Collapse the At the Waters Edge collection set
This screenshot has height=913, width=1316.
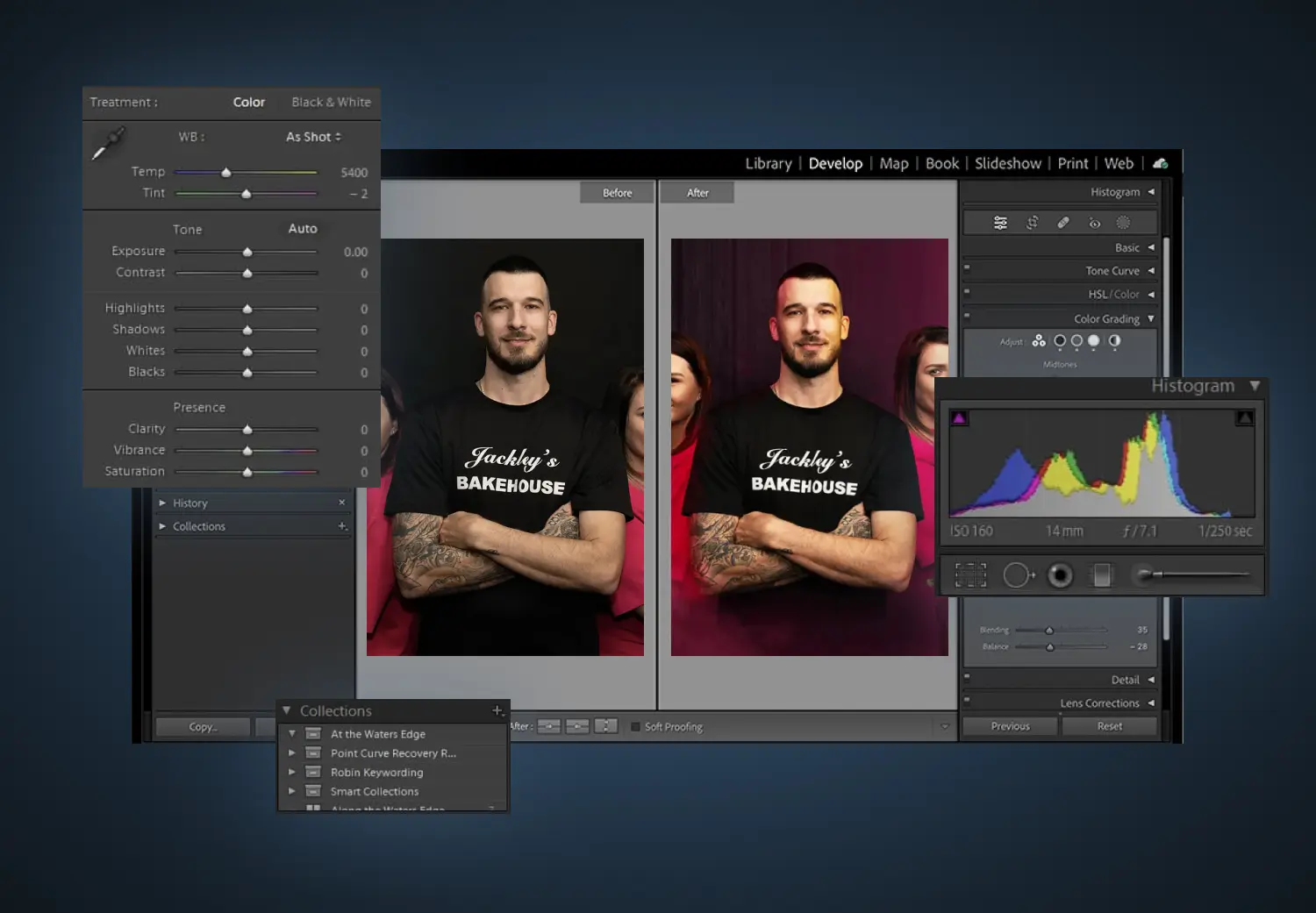pyautogui.click(x=292, y=734)
